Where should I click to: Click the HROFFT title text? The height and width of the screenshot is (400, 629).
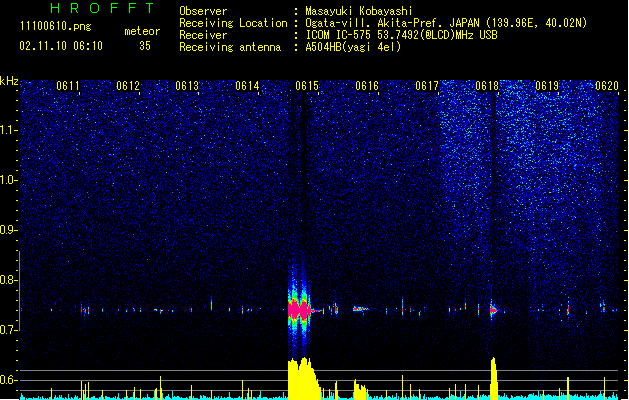pyautogui.click(x=103, y=8)
